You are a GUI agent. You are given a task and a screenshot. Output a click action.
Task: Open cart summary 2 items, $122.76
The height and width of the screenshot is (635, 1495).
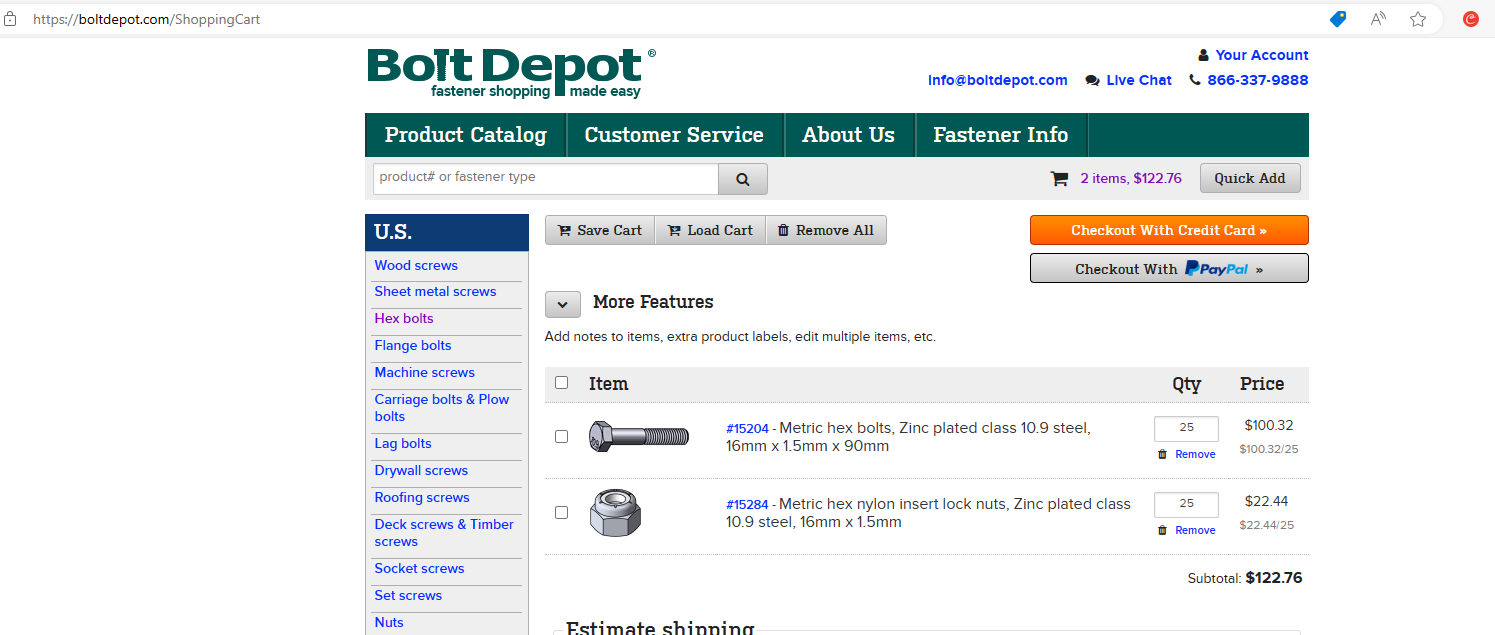(x=1131, y=178)
